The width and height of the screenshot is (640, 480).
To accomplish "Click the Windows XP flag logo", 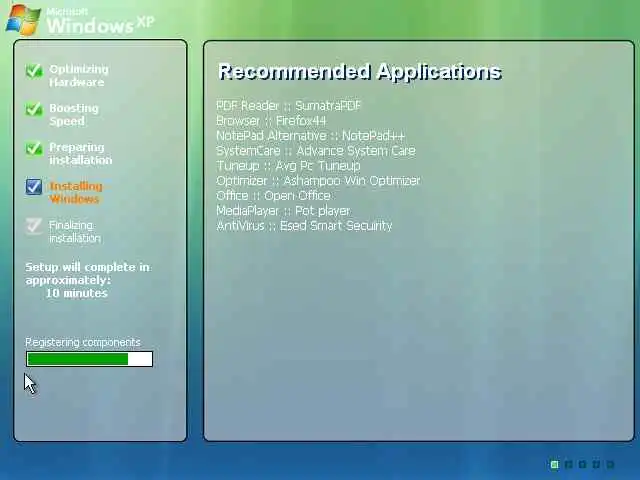I will tap(23, 19).
